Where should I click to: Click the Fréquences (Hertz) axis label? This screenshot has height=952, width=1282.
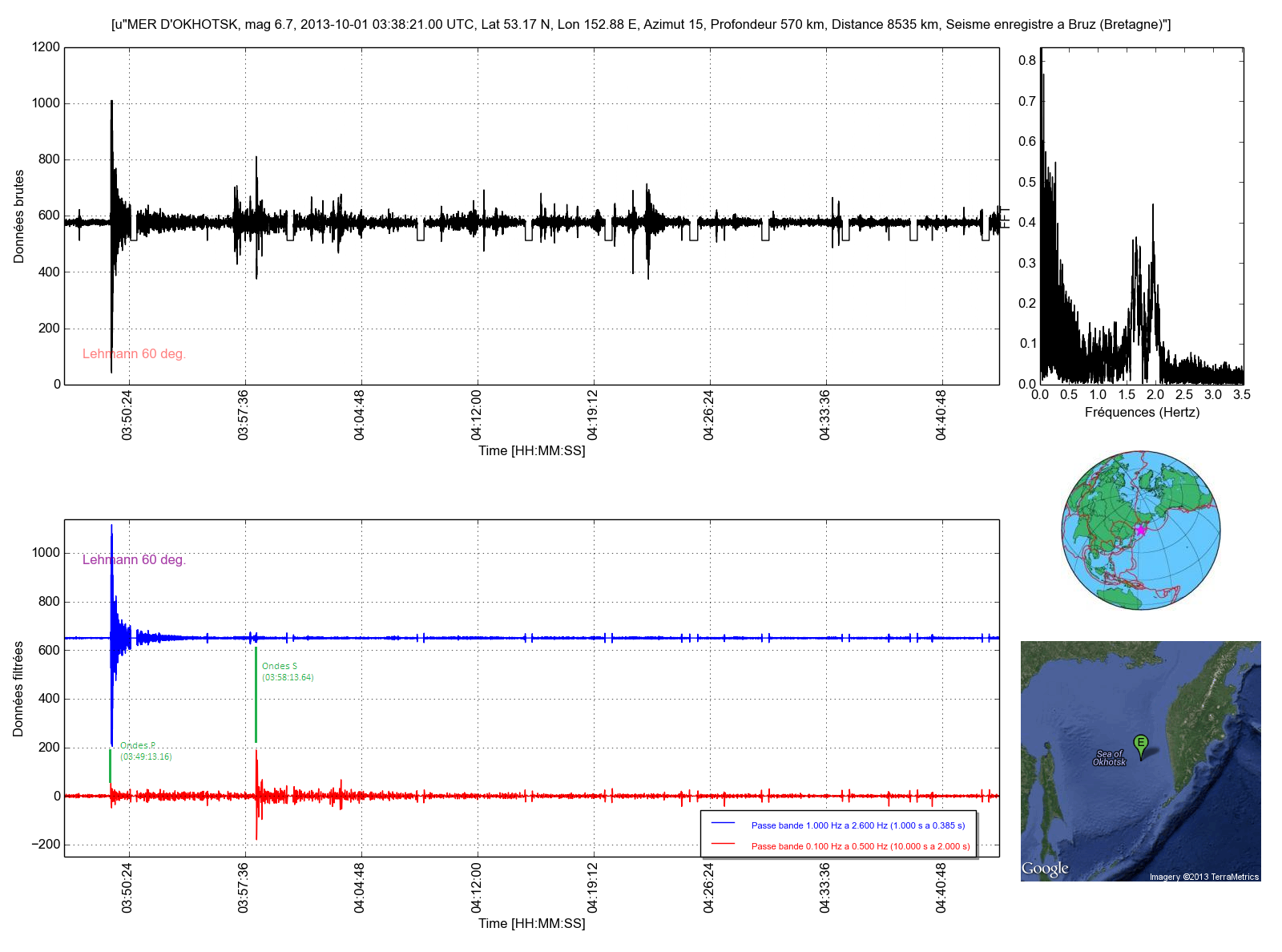click(x=1142, y=413)
